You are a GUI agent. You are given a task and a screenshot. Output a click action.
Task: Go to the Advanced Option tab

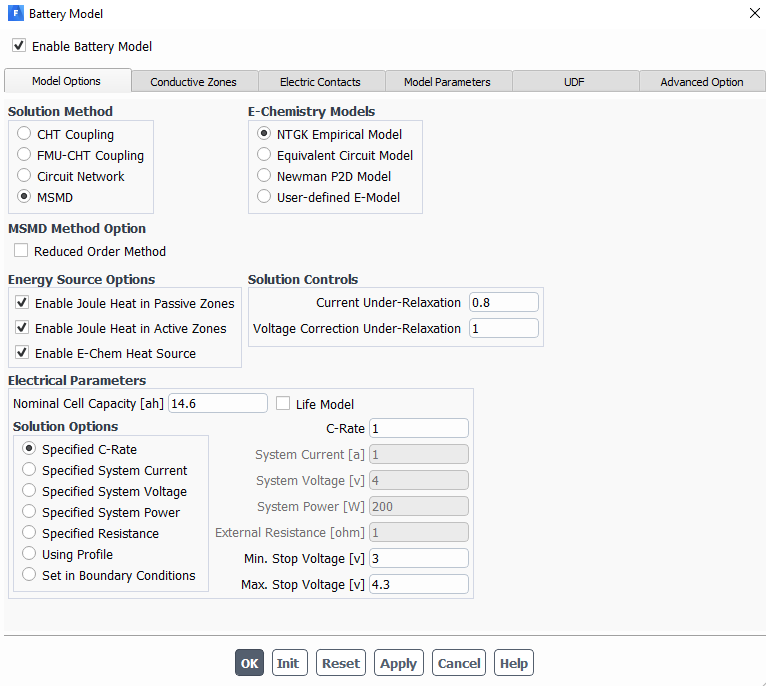702,82
